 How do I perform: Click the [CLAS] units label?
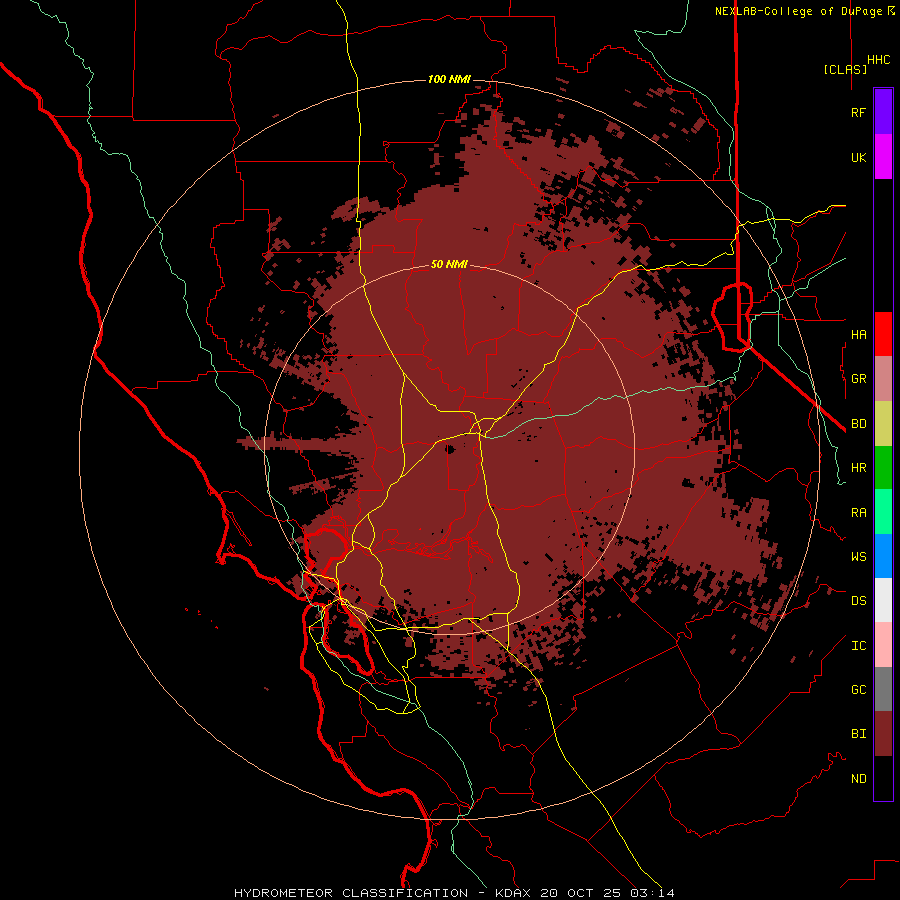pyautogui.click(x=845, y=69)
